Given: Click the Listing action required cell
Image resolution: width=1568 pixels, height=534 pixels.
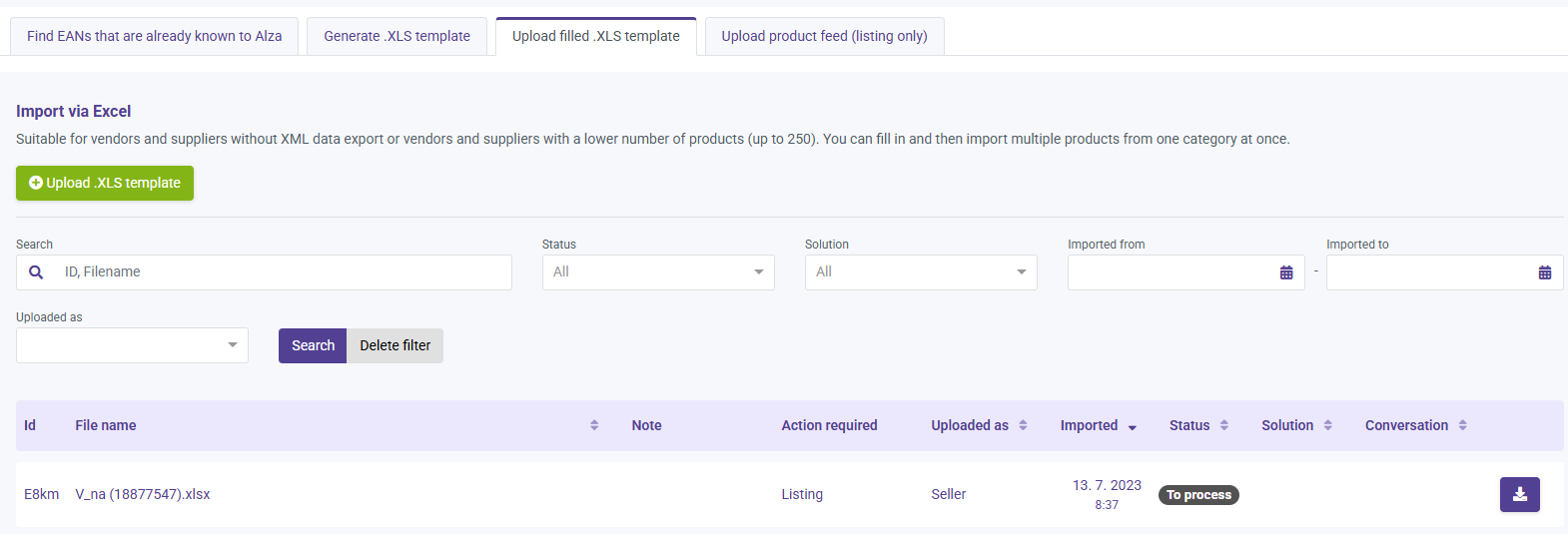Looking at the screenshot, I should [802, 494].
